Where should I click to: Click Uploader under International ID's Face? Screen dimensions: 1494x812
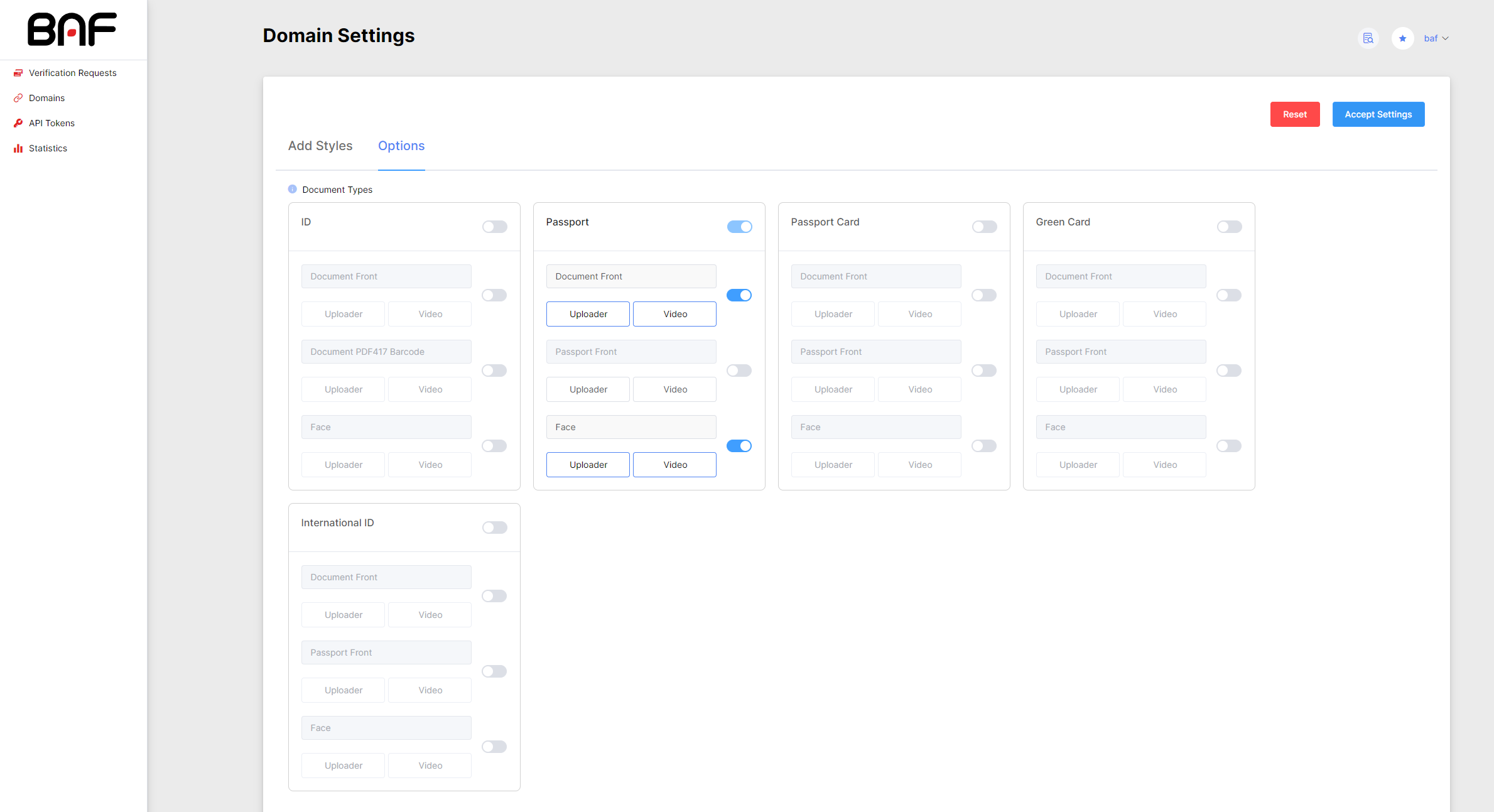(x=343, y=766)
